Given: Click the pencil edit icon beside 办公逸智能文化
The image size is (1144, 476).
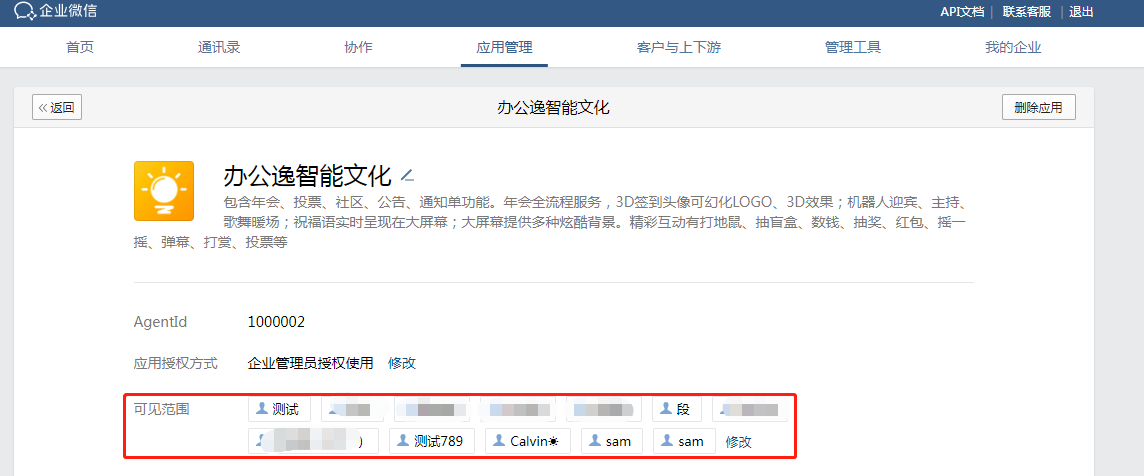Looking at the screenshot, I should pyautogui.click(x=407, y=176).
